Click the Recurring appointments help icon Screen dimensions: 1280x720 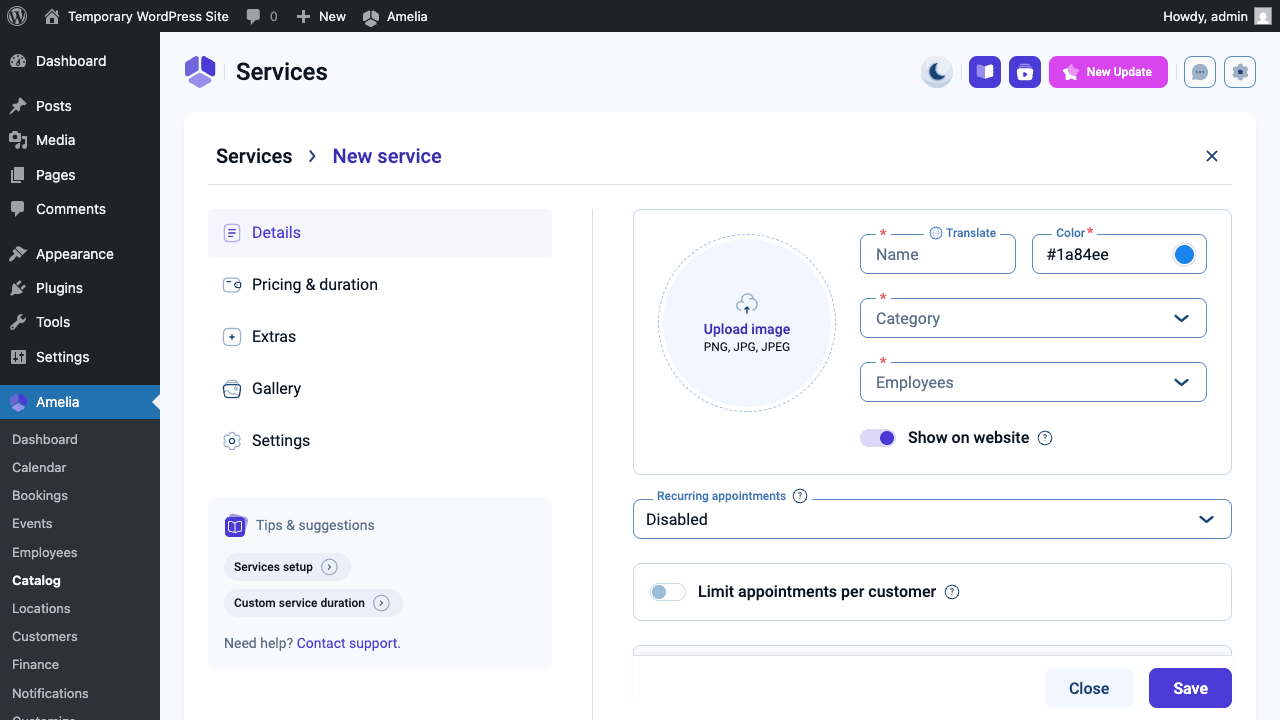800,496
